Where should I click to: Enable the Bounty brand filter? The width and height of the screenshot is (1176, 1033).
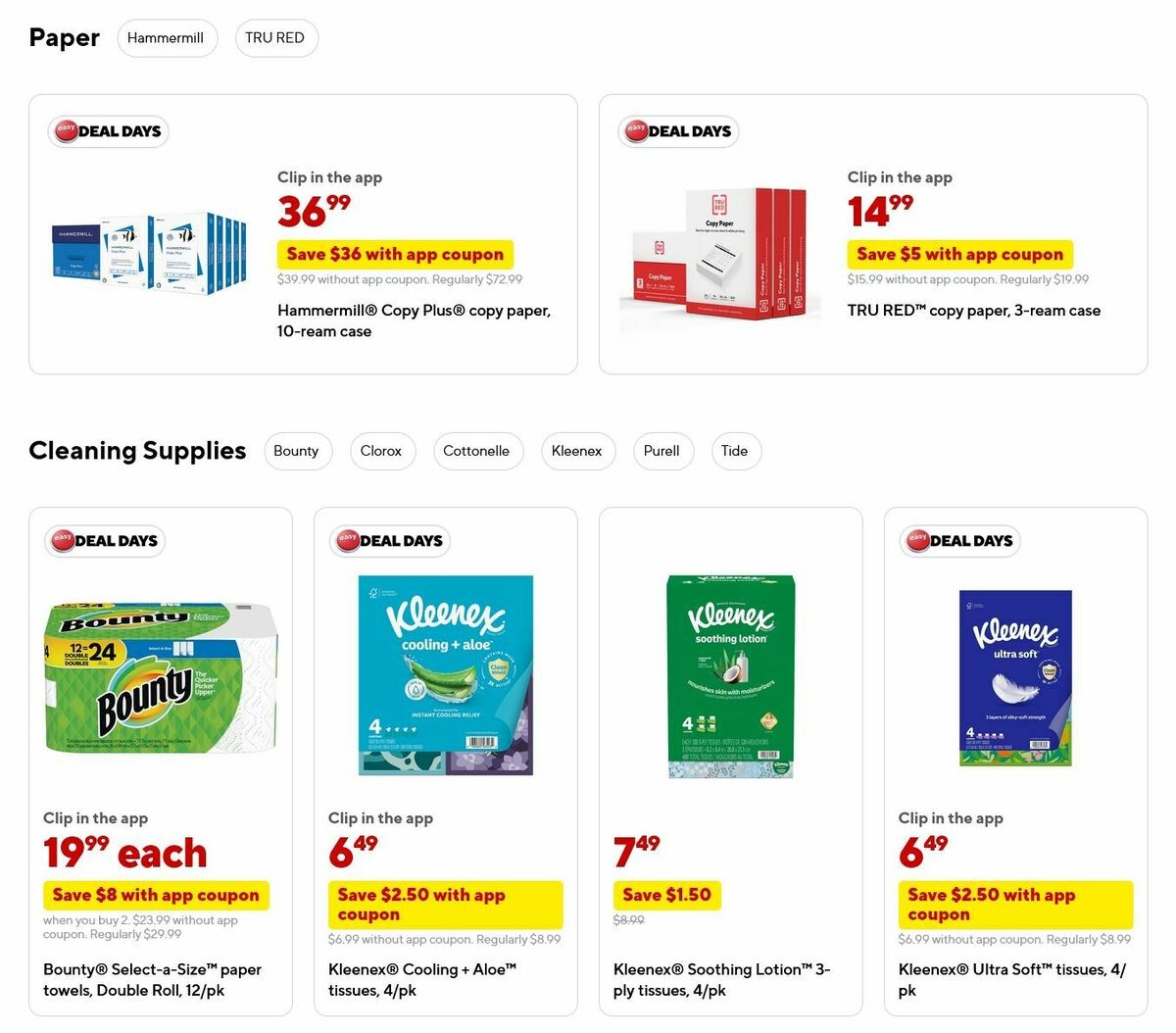pos(298,451)
